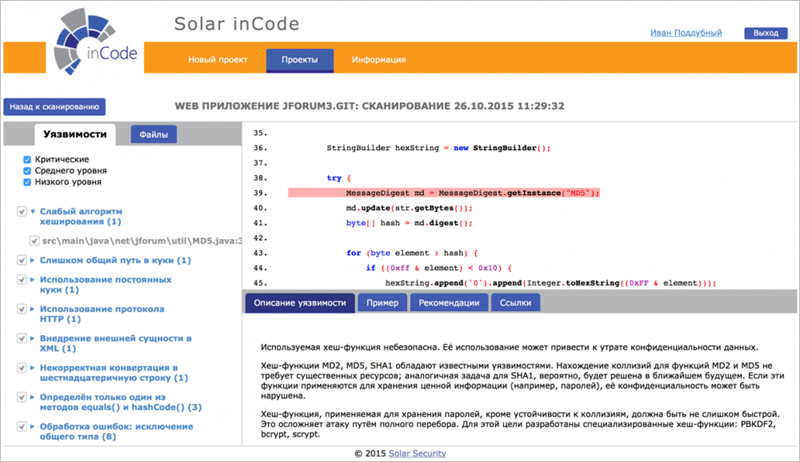The height and width of the screenshot is (462, 800).
Task: Click the Выход logout button
Action: [x=766, y=33]
